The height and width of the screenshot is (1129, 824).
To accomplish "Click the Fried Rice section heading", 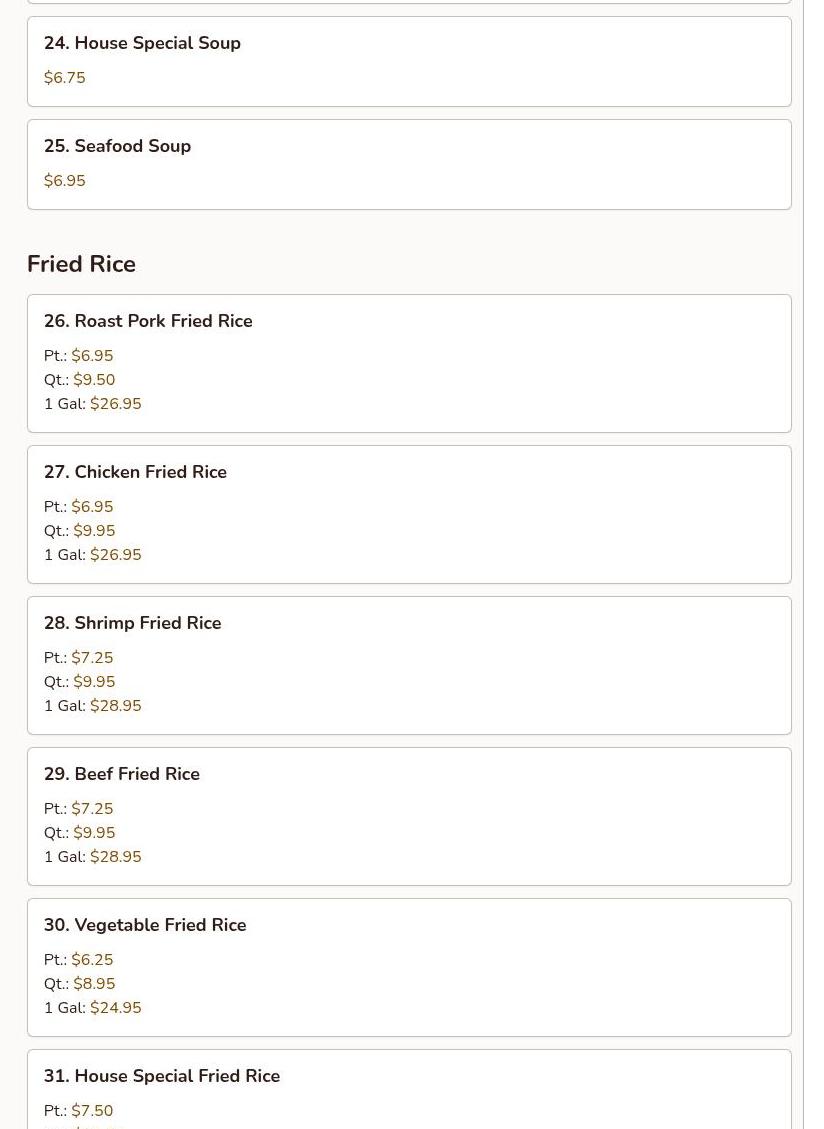I will pyautogui.click(x=81, y=264).
